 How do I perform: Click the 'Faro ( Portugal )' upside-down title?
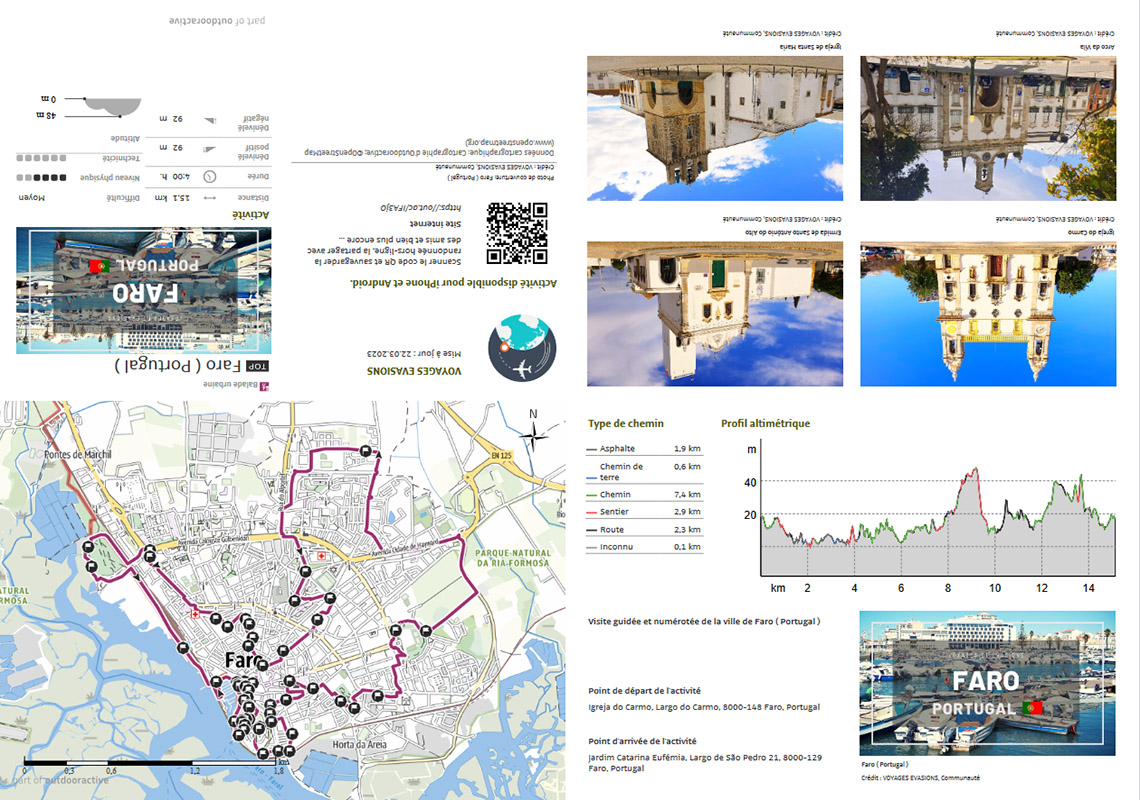pos(177,364)
